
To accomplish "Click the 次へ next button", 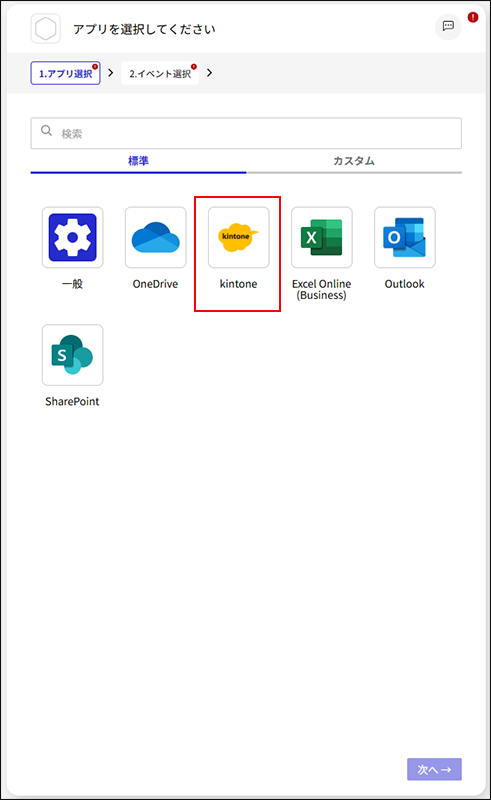I will point(434,769).
